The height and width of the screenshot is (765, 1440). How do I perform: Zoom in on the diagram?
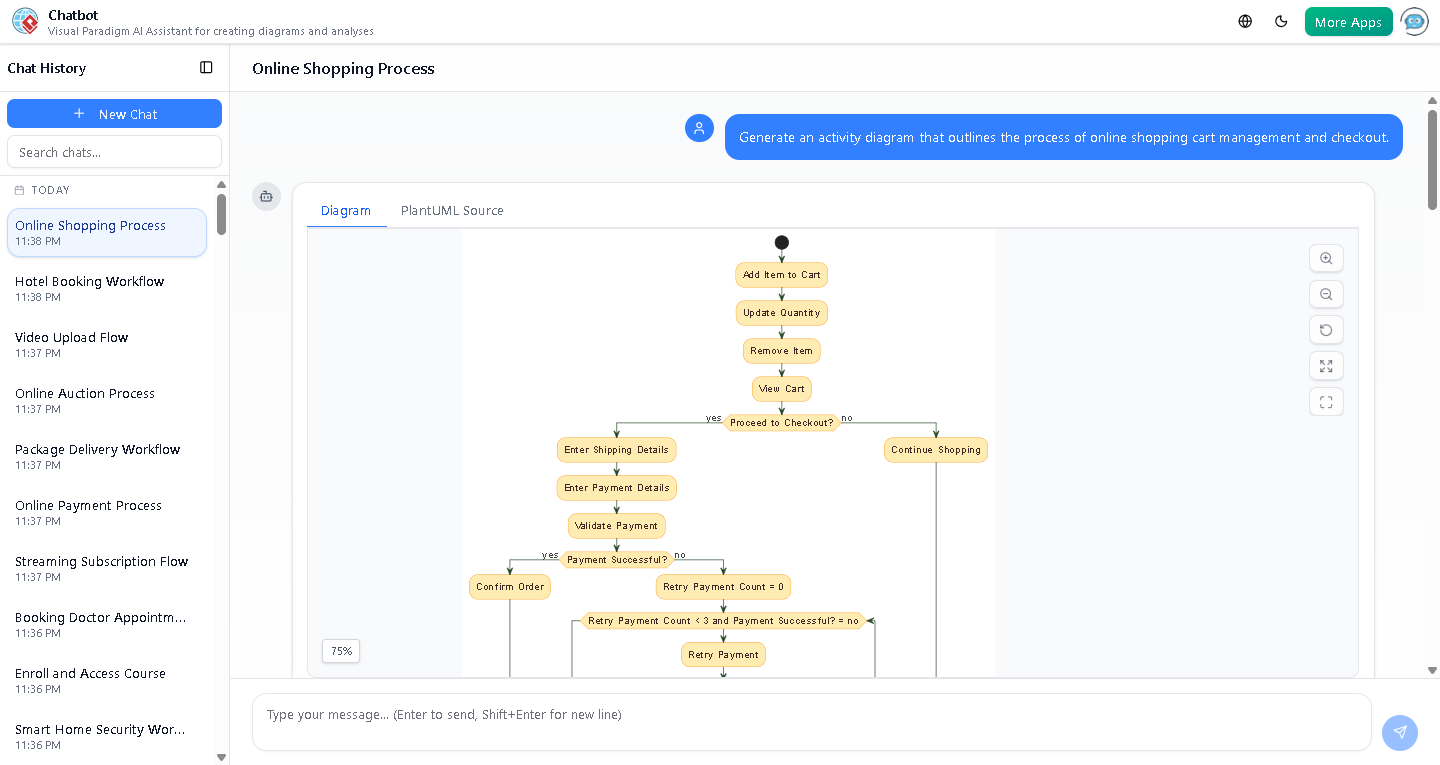tap(1326, 258)
